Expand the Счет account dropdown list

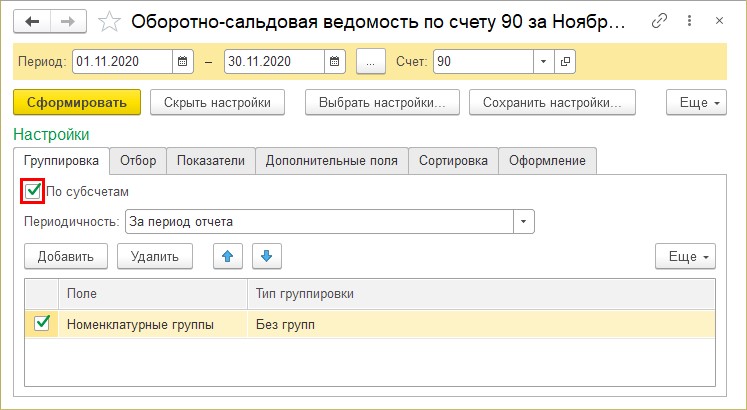pos(543,62)
